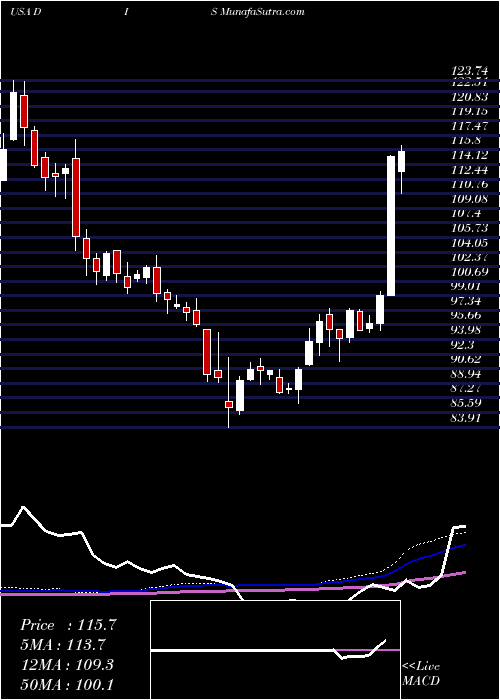Click the 92.3 price axis label
The width and height of the screenshot is (500, 700).
[463, 345]
